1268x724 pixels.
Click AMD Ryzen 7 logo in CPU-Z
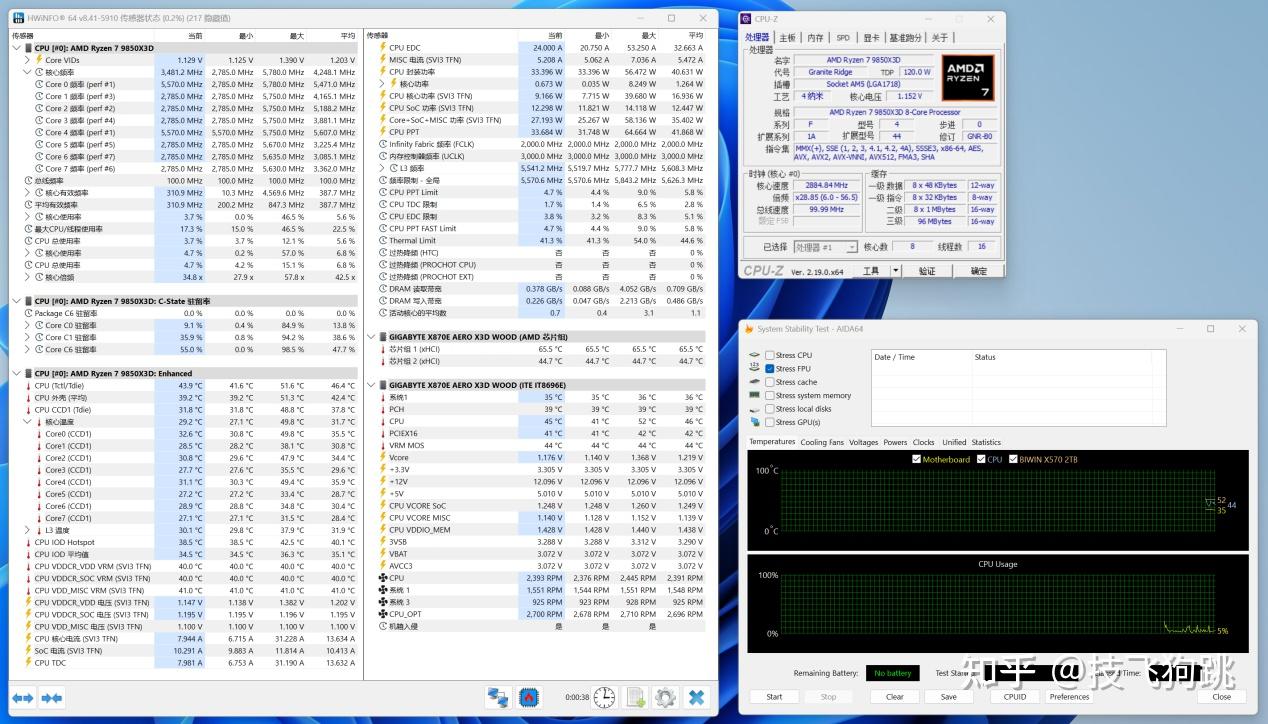tap(967, 78)
